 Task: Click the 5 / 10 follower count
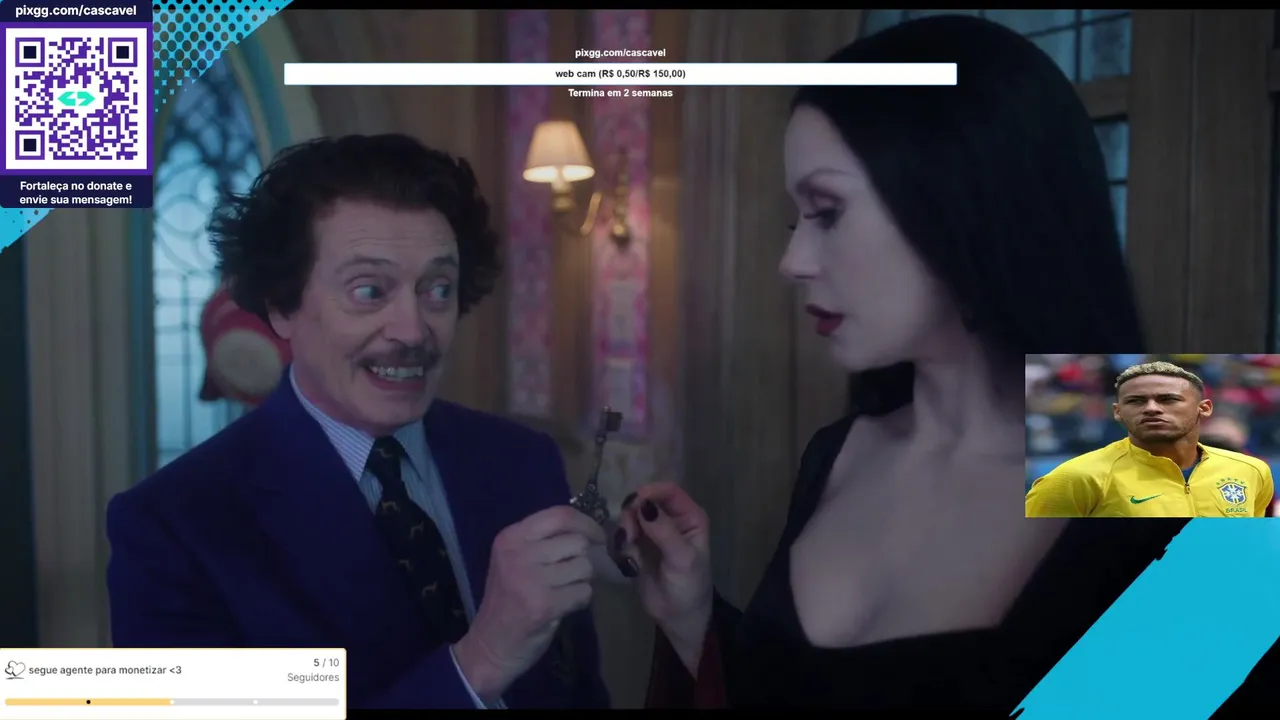click(x=326, y=663)
